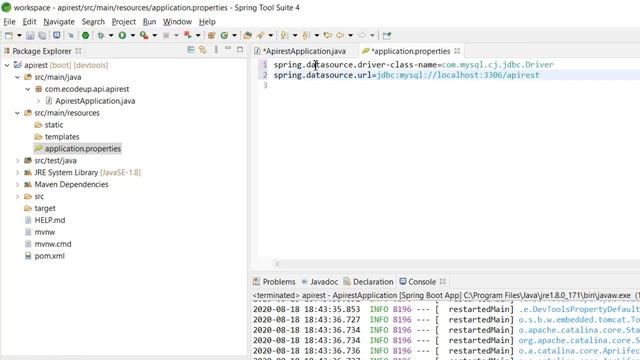640x360 pixels.
Task: Collapse the com.ecodeup.api.apirest package
Action: coord(27,89)
